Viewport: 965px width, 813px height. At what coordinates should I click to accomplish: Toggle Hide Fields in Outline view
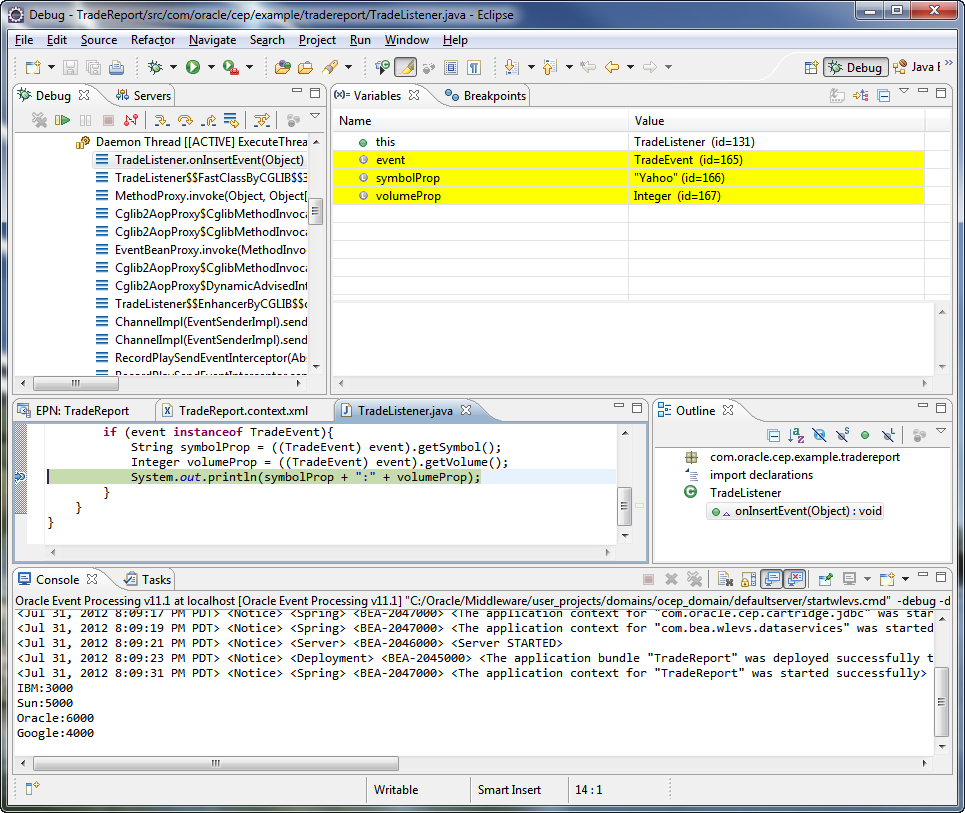pyautogui.click(x=819, y=436)
